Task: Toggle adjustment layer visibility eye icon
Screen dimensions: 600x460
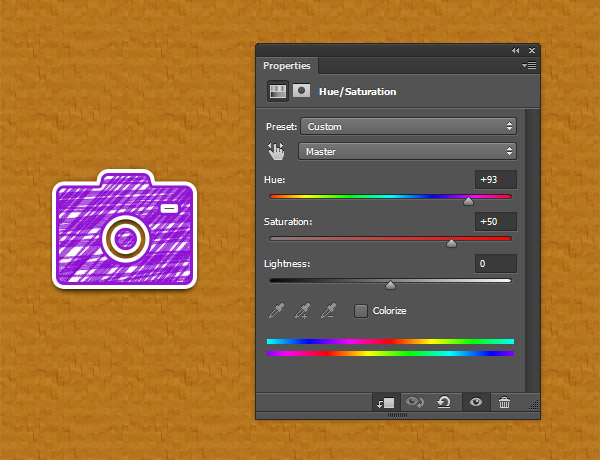Action: [x=476, y=402]
